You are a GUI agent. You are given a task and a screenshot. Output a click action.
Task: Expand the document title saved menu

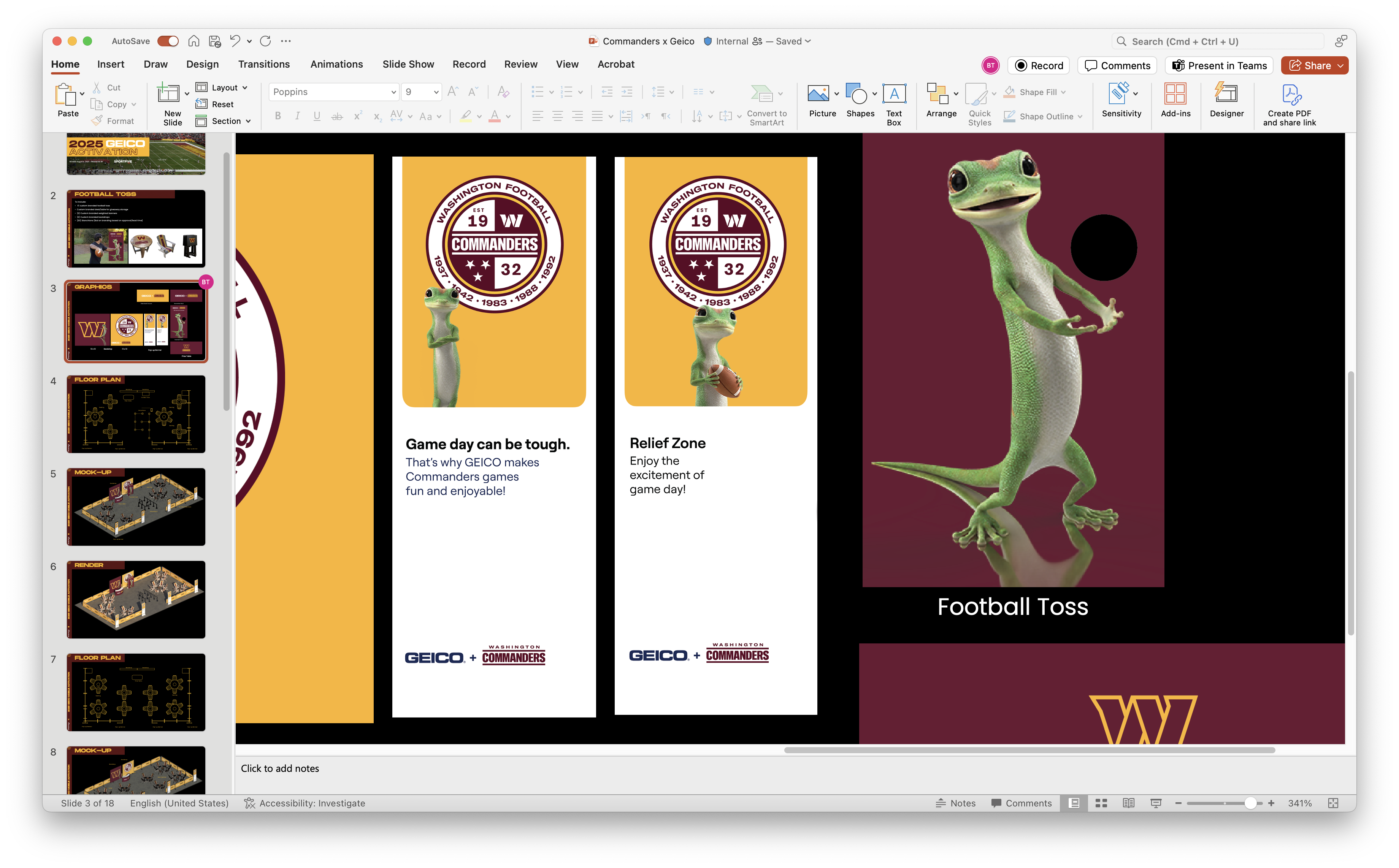tap(808, 41)
